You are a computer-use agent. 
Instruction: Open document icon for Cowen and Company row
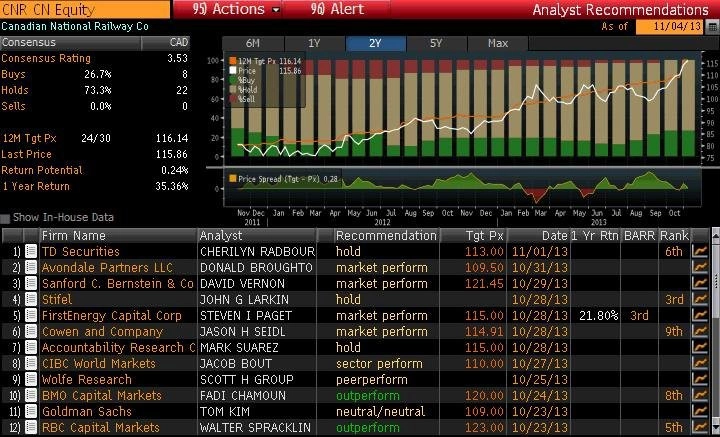pyautogui.click(x=31, y=331)
